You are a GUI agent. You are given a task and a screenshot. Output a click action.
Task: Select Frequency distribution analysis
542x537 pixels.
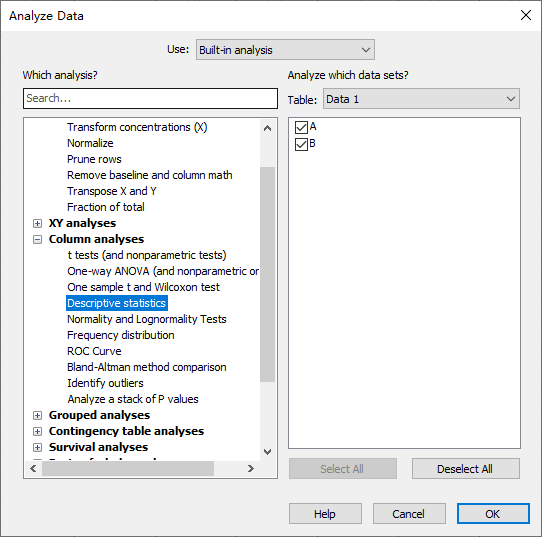click(120, 335)
